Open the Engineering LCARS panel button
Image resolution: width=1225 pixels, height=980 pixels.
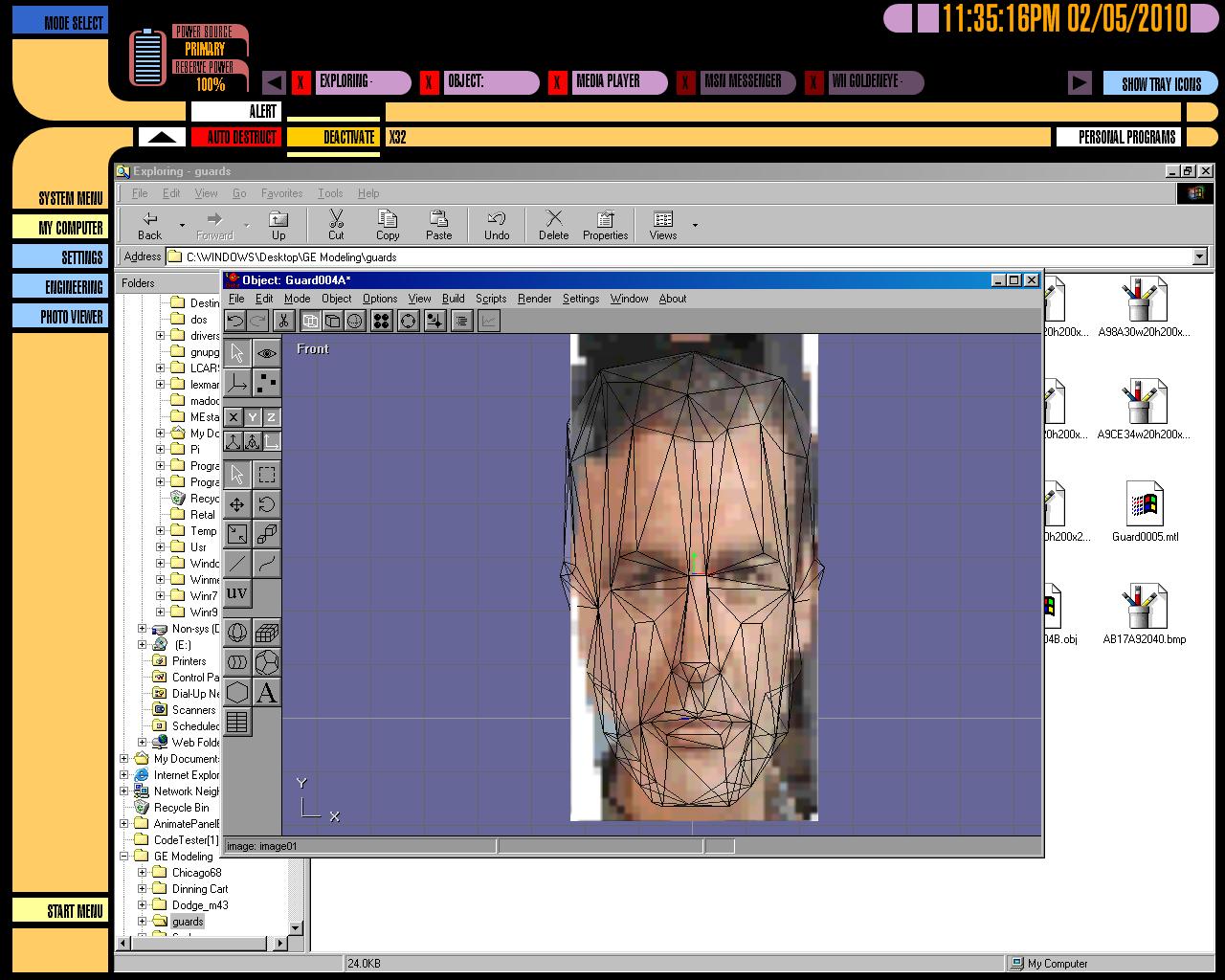coord(59,287)
